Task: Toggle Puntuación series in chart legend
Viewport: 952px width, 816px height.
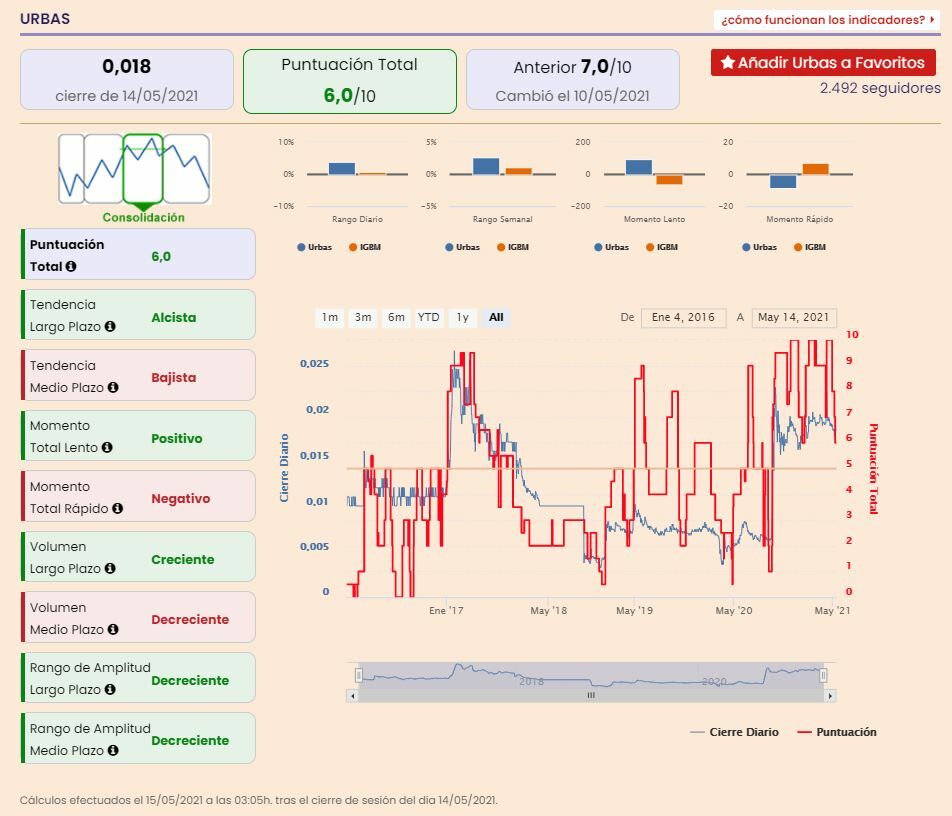Action: pos(837,732)
